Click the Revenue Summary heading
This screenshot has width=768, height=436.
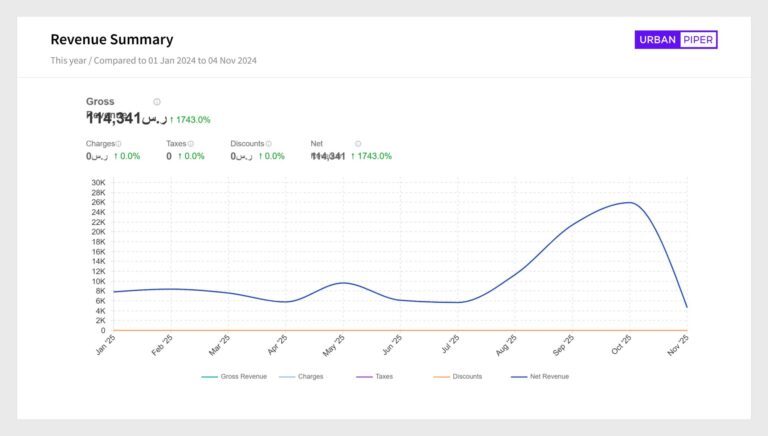(x=112, y=40)
